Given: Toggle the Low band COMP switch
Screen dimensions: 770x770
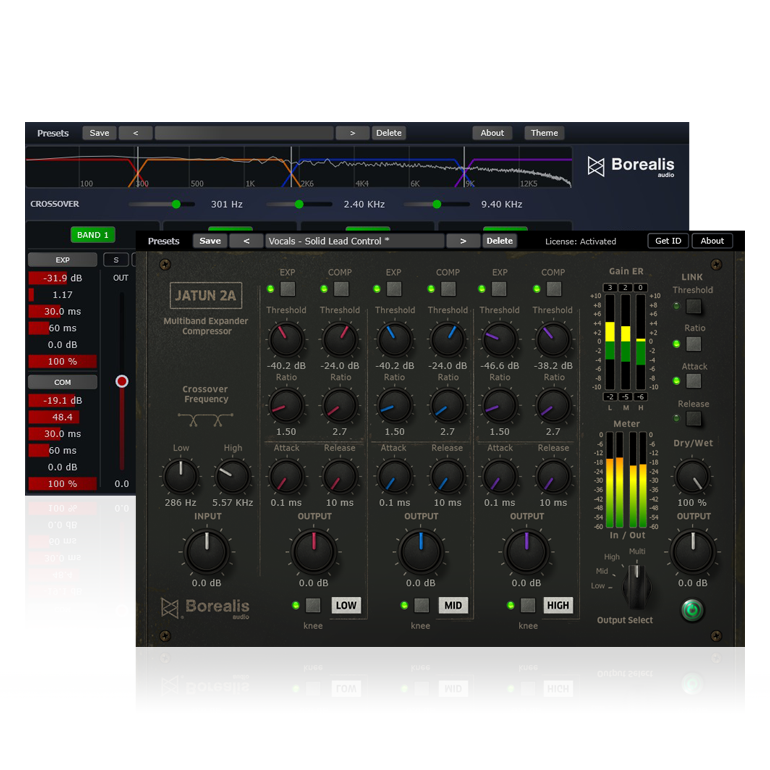Looking at the screenshot, I should point(341,289).
